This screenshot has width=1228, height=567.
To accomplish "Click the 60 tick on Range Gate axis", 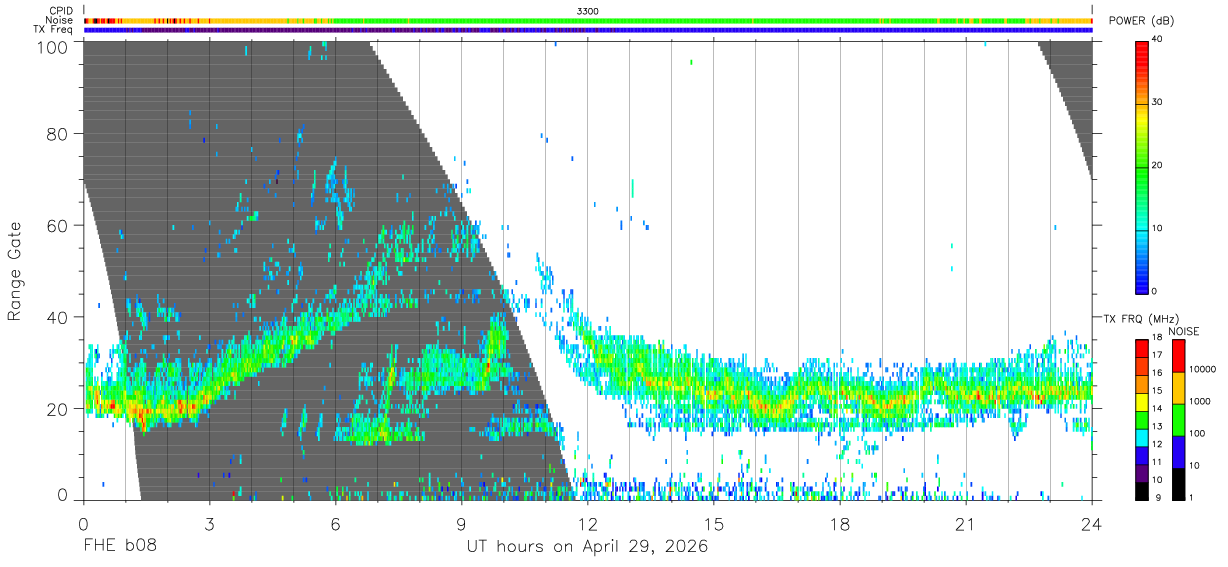I will (58, 225).
